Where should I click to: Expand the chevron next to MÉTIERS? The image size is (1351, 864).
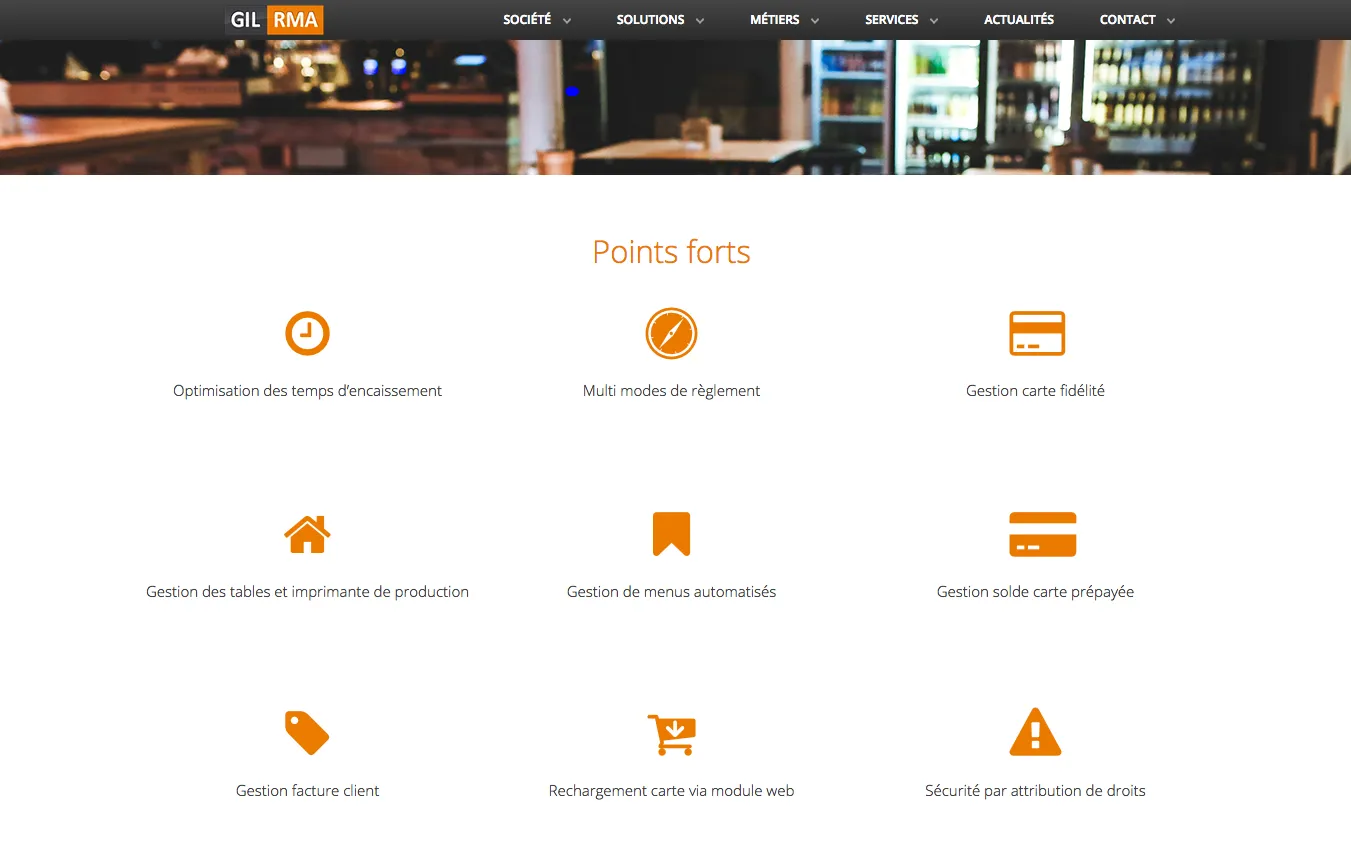click(x=815, y=21)
